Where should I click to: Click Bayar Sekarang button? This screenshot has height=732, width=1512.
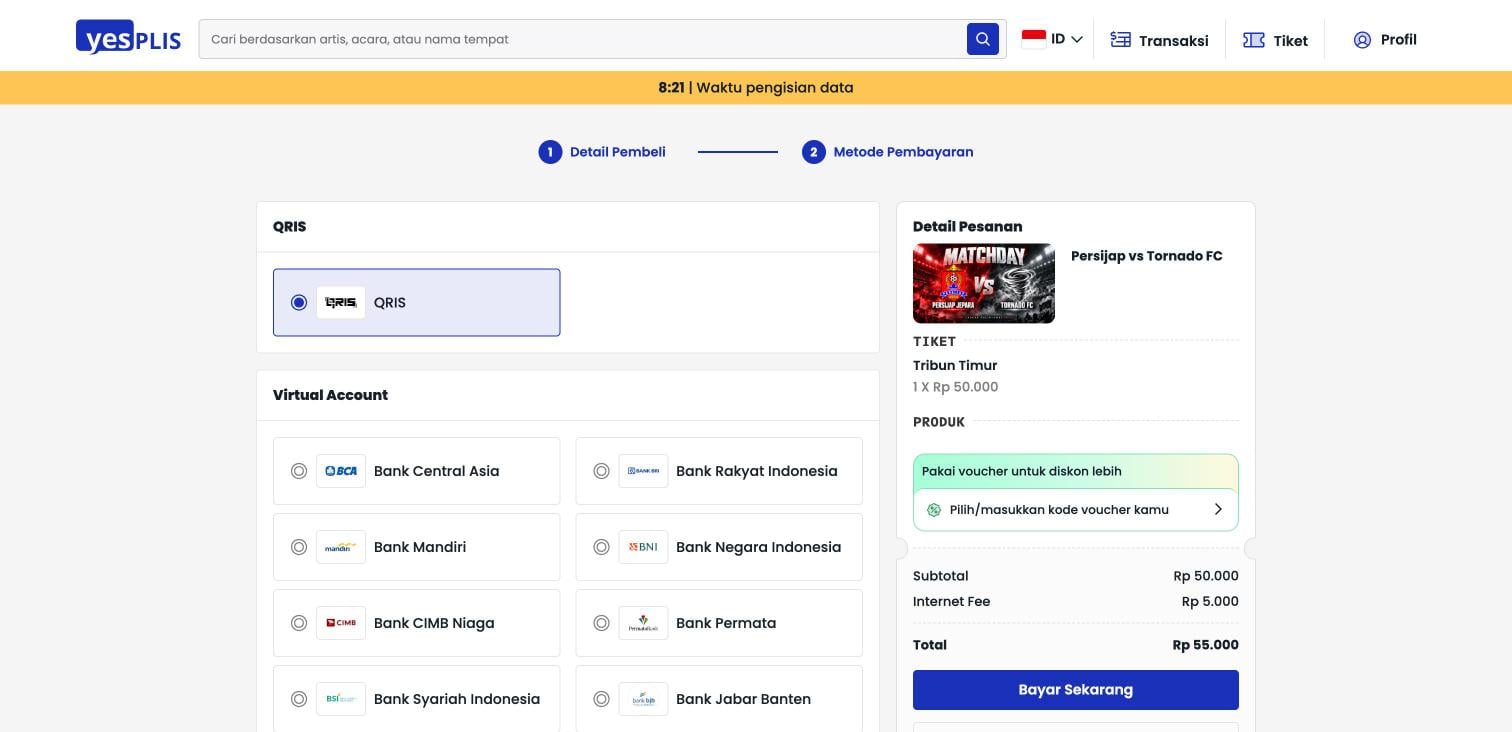(x=1076, y=690)
